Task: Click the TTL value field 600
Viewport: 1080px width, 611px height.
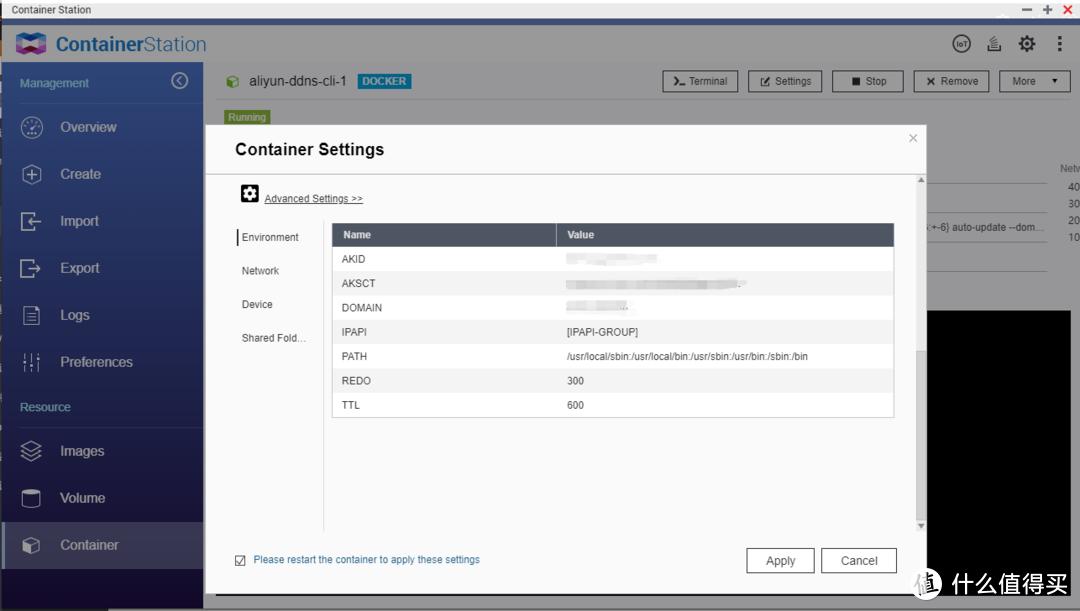Action: click(575, 405)
